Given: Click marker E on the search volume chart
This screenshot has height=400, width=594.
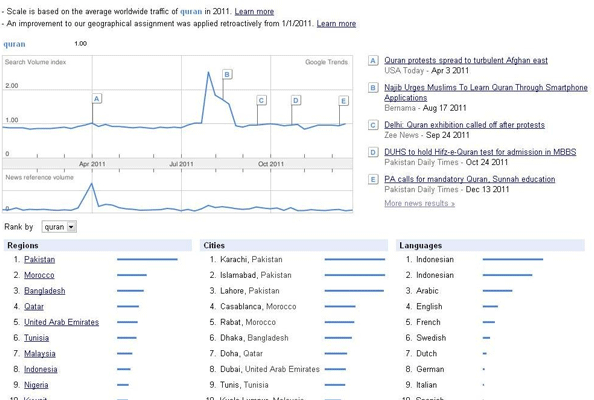Looking at the screenshot, I should coord(344,101).
